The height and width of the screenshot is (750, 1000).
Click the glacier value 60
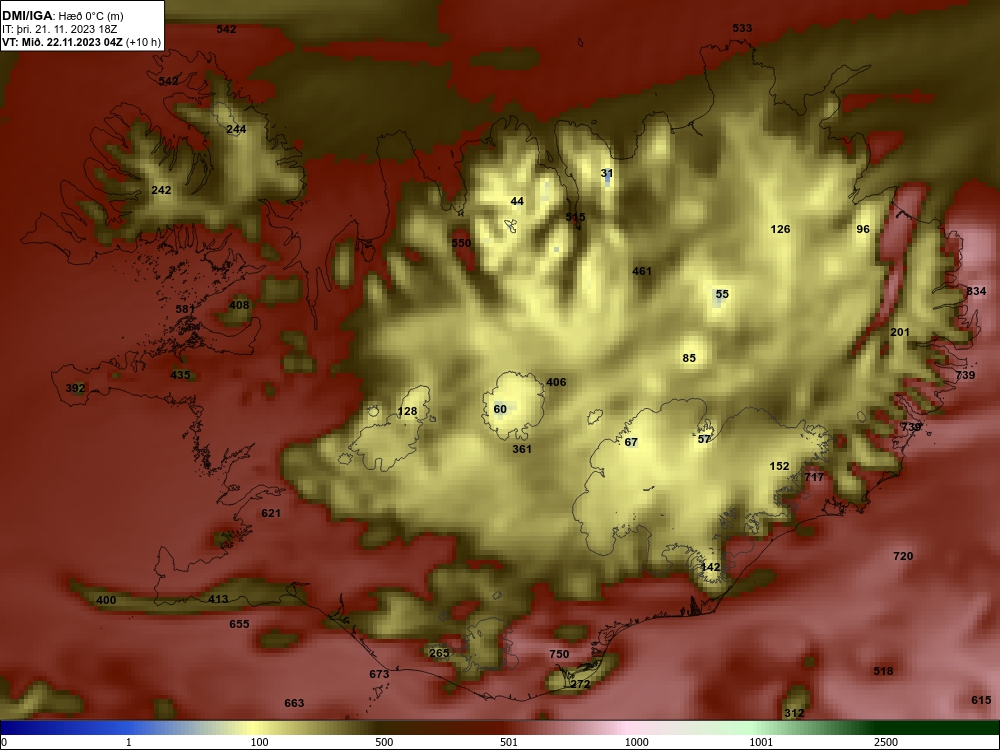click(500, 409)
